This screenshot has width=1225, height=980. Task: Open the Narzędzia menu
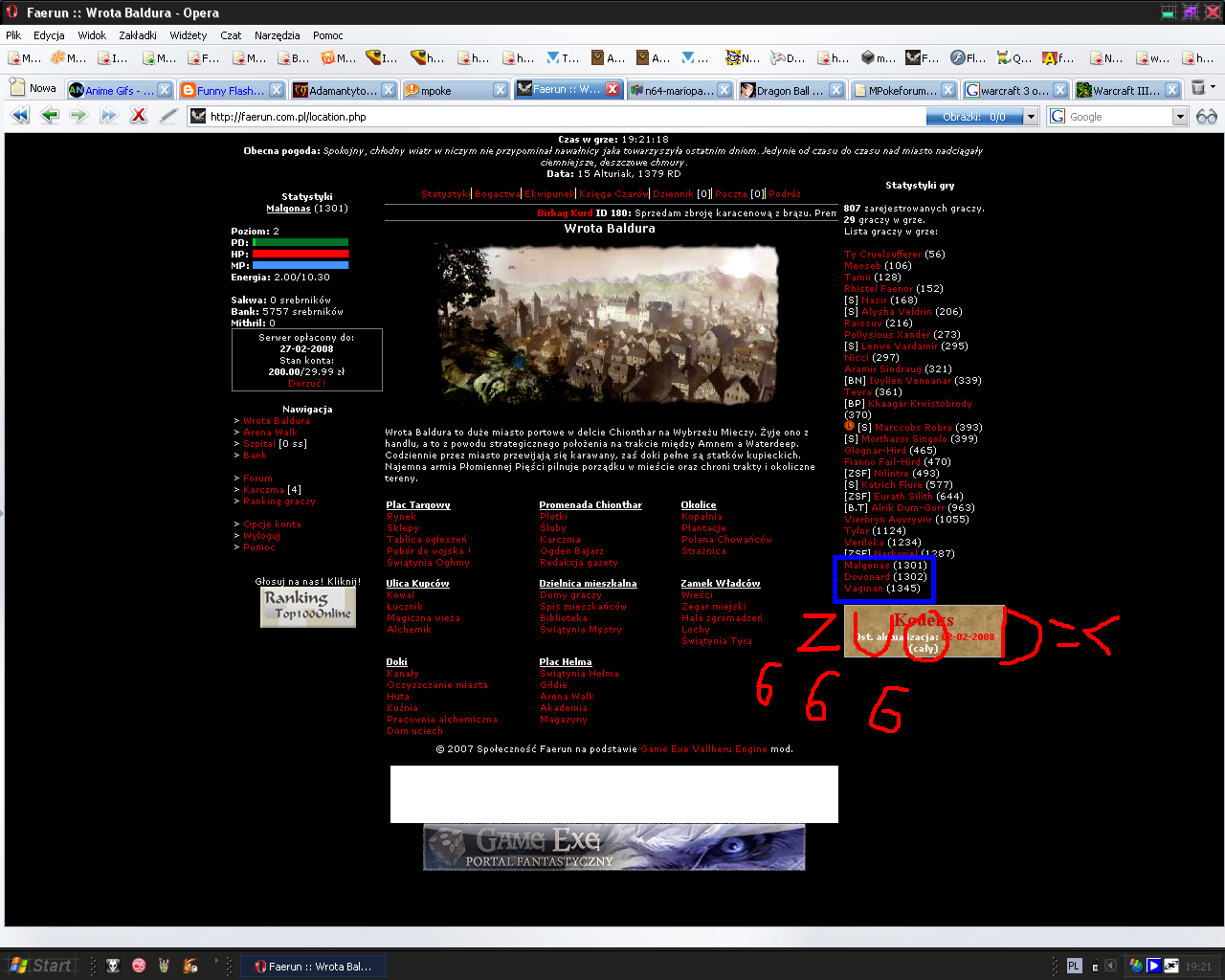[x=278, y=35]
